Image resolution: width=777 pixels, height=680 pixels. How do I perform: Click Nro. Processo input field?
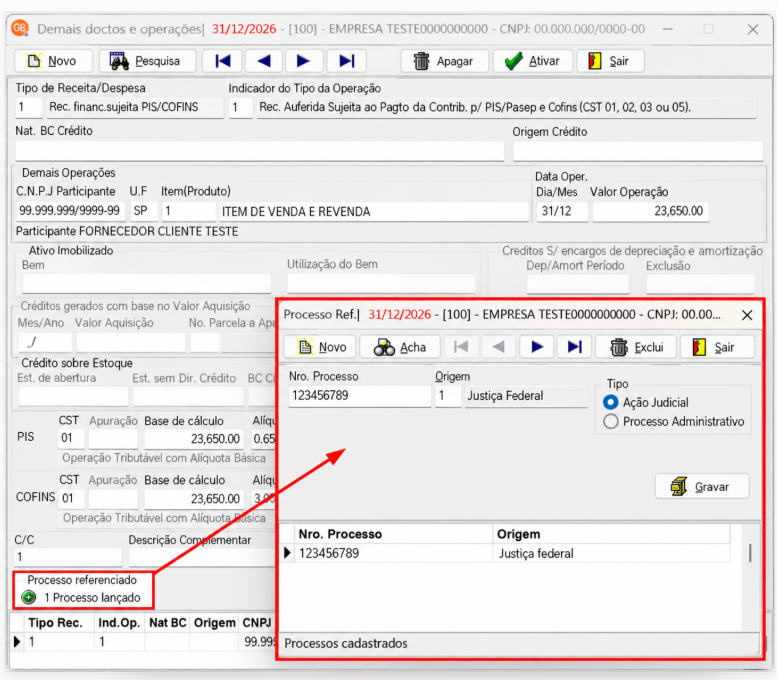point(359,396)
